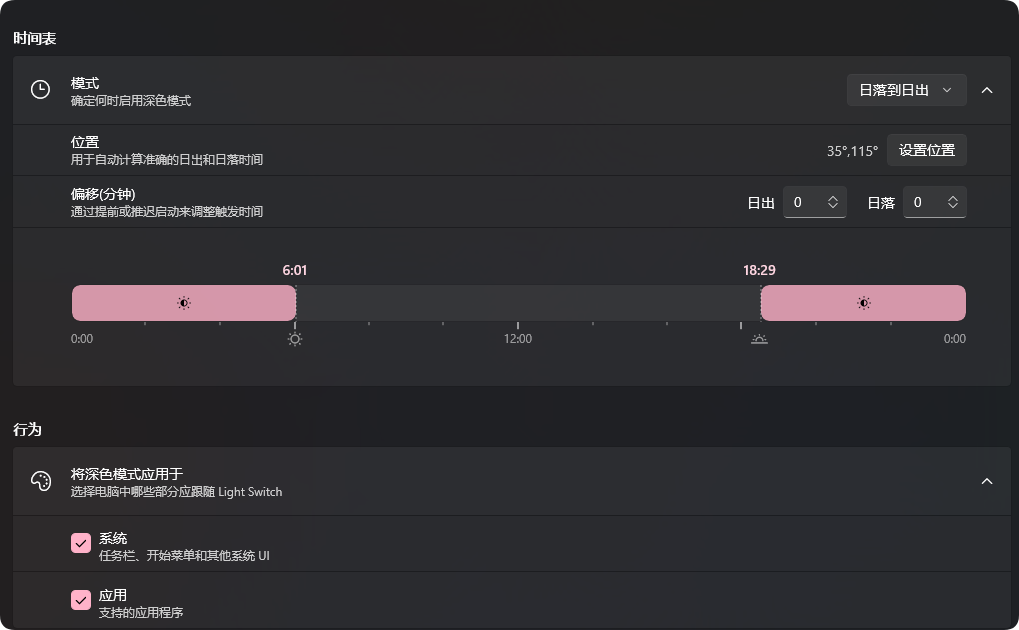Click the 日落 offset stepper arrows
Screen dimensions: 1019x630
(x=953, y=202)
